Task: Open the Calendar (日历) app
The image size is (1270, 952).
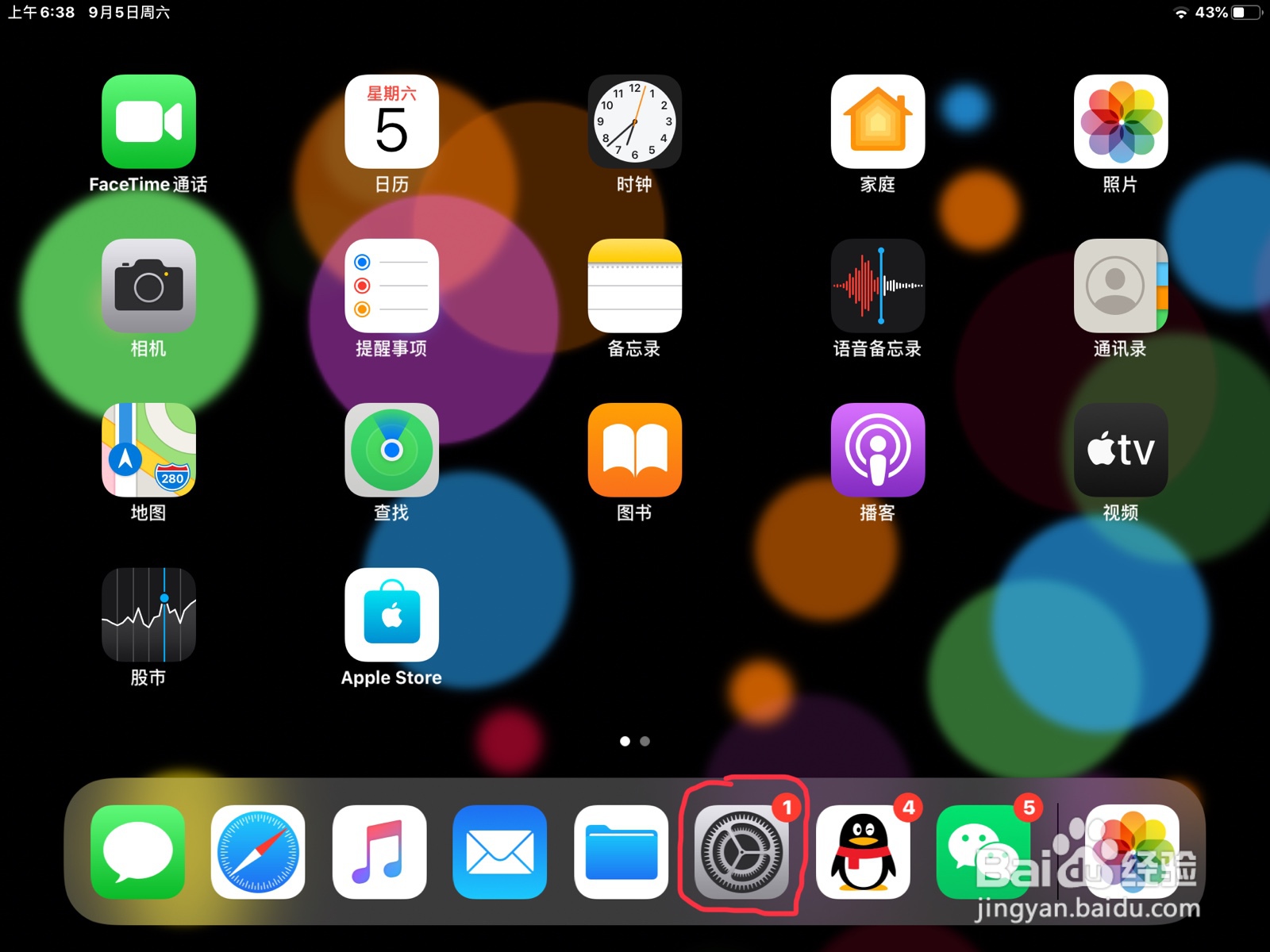Action: [x=391, y=121]
